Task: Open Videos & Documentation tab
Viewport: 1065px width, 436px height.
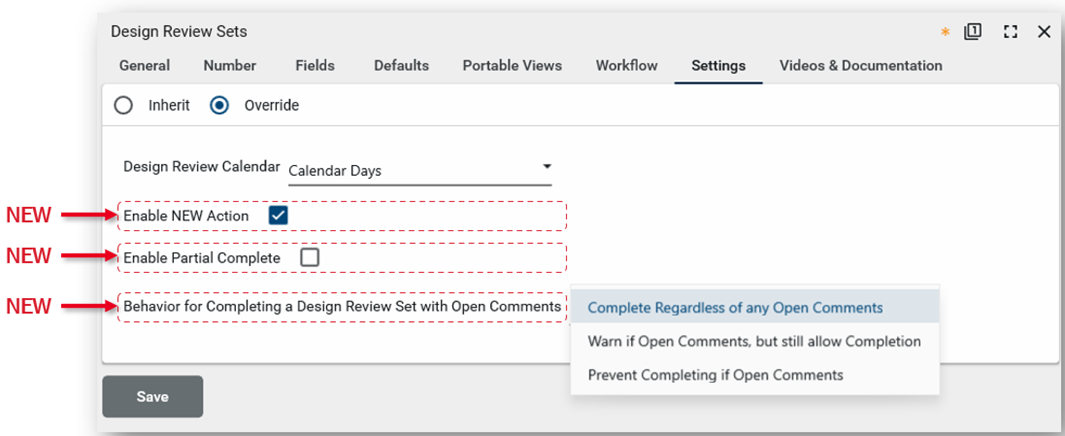Action: pos(860,66)
